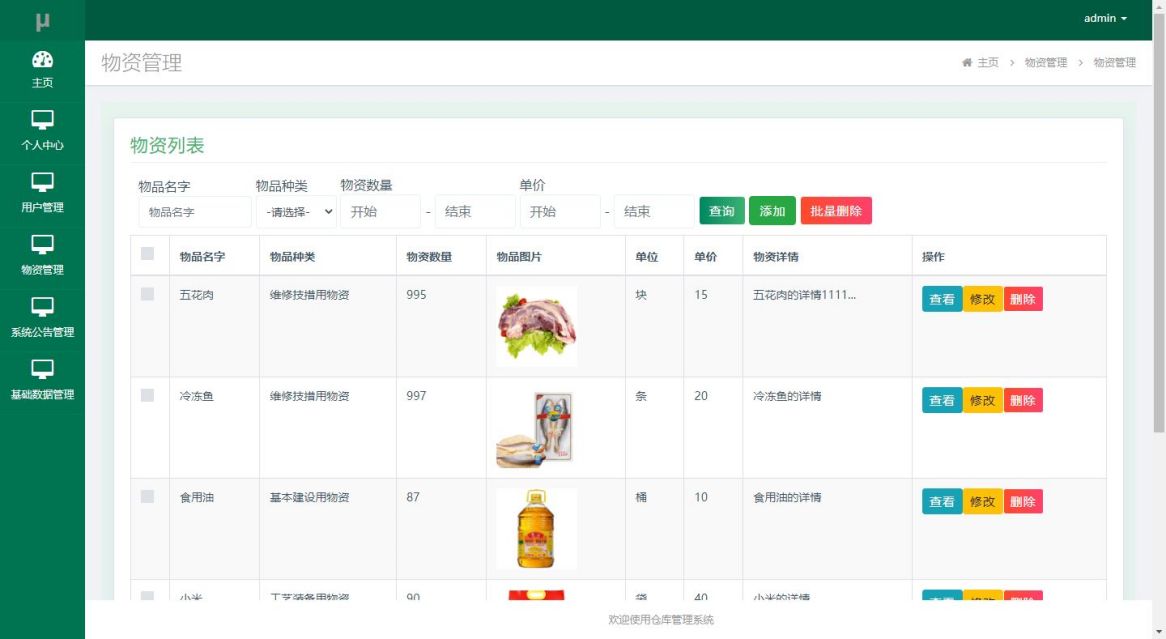This screenshot has width=1166, height=639.
Task: Tick the checkbox for 五花肉 row
Action: [x=148, y=294]
